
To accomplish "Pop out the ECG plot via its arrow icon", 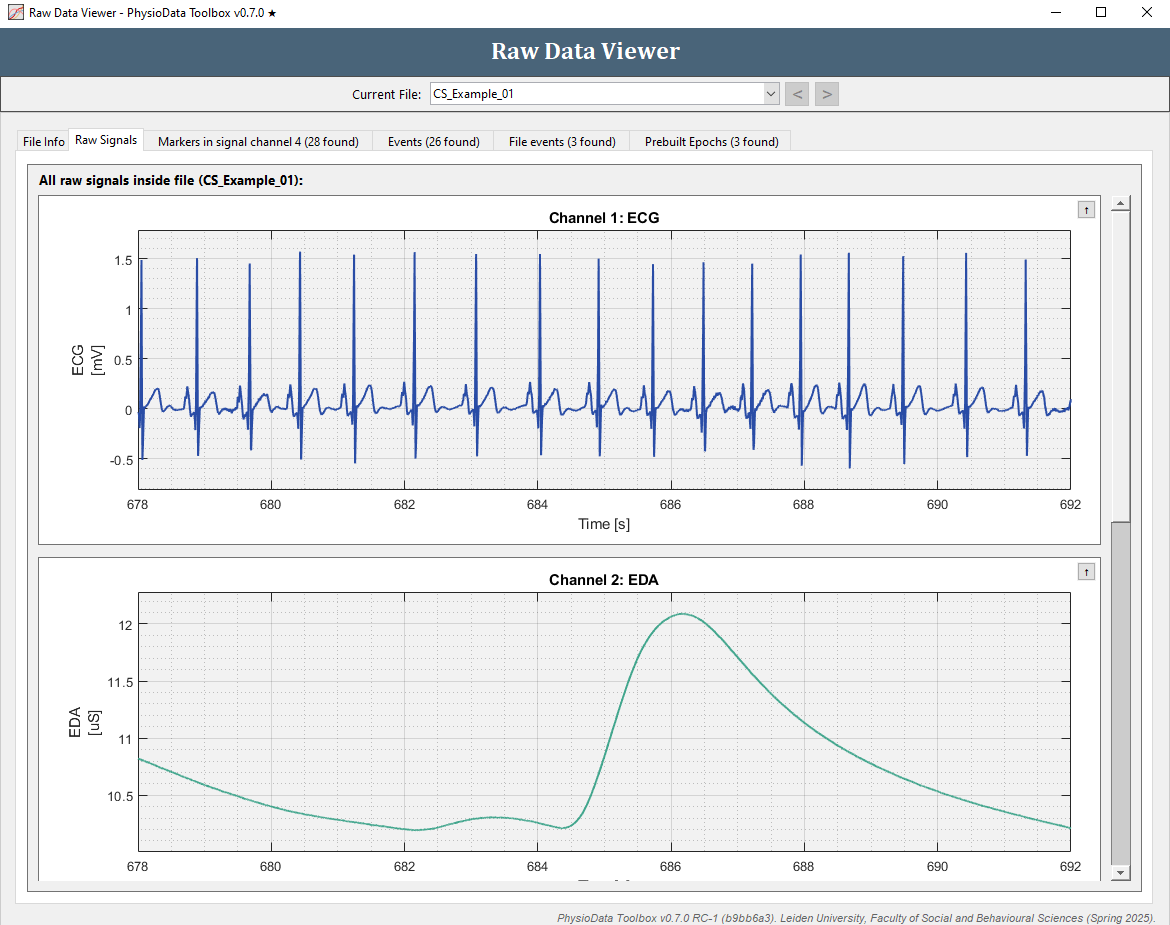I will pyautogui.click(x=1086, y=209).
